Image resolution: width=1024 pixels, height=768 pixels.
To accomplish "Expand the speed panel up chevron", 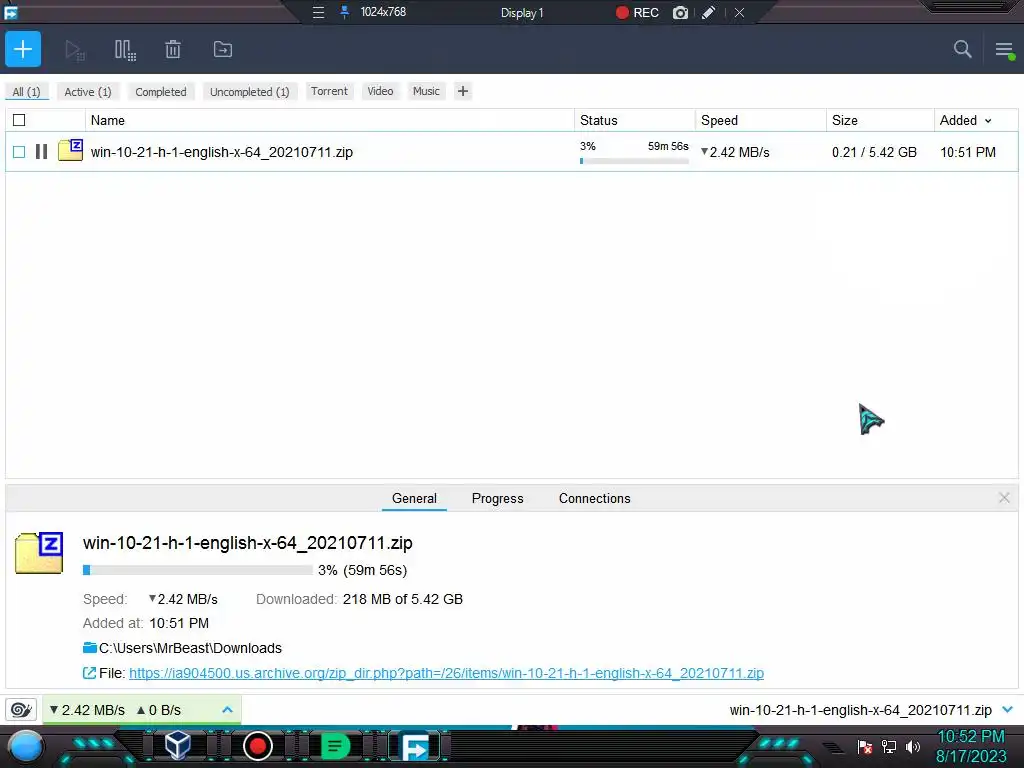I will [227, 710].
